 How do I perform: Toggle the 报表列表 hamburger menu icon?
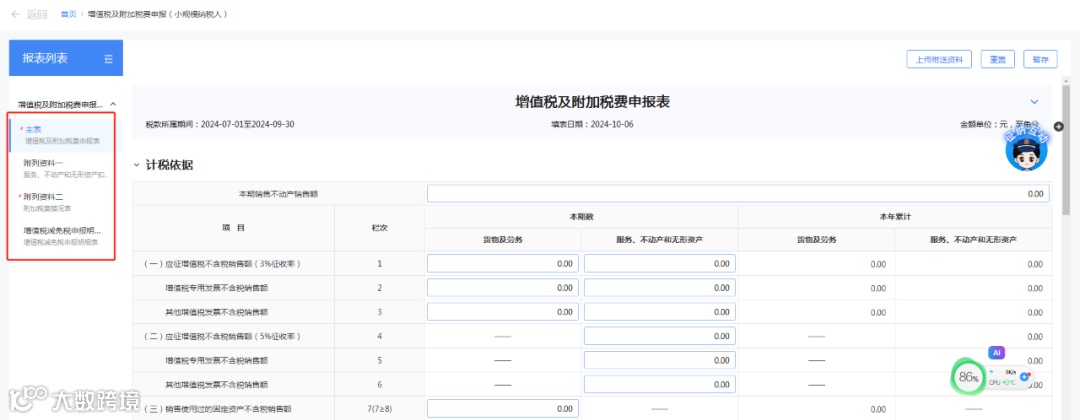108,59
